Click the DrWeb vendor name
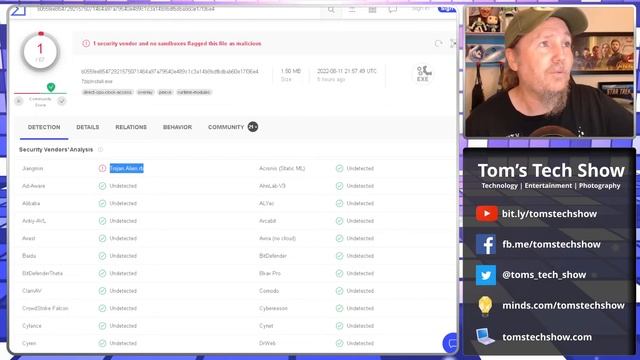640x360 pixels. click(x=267, y=343)
